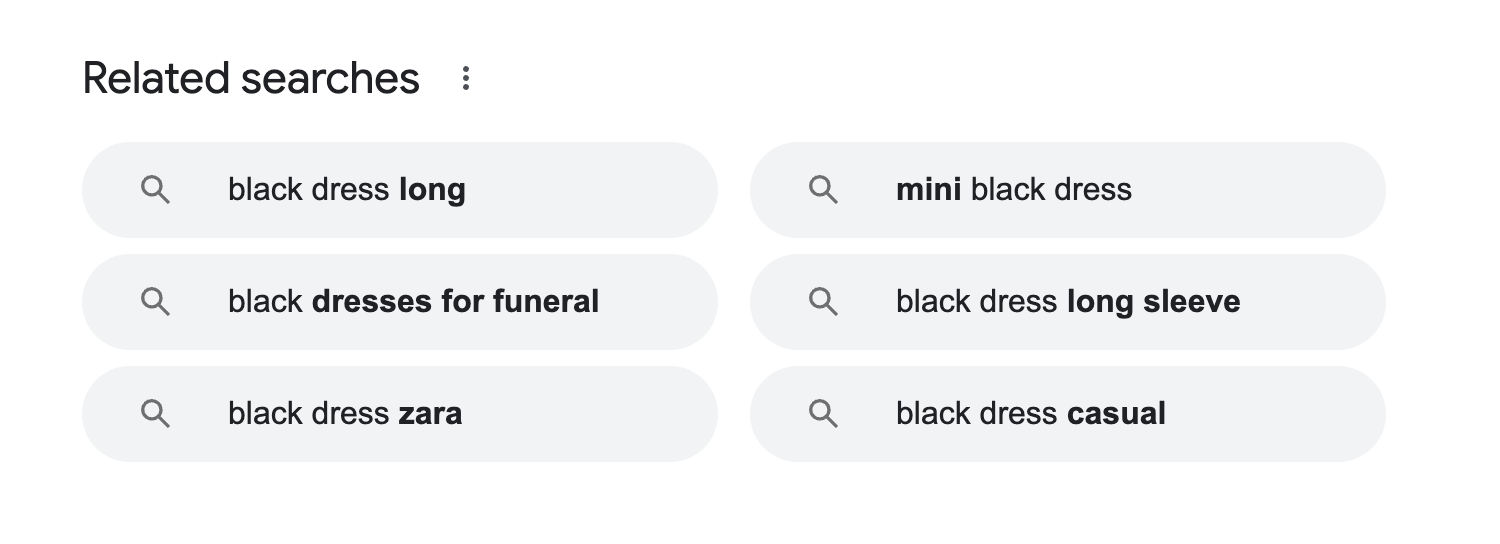Click the magnifier icon beside 'black dress zara'
1500x544 pixels.
(155, 414)
